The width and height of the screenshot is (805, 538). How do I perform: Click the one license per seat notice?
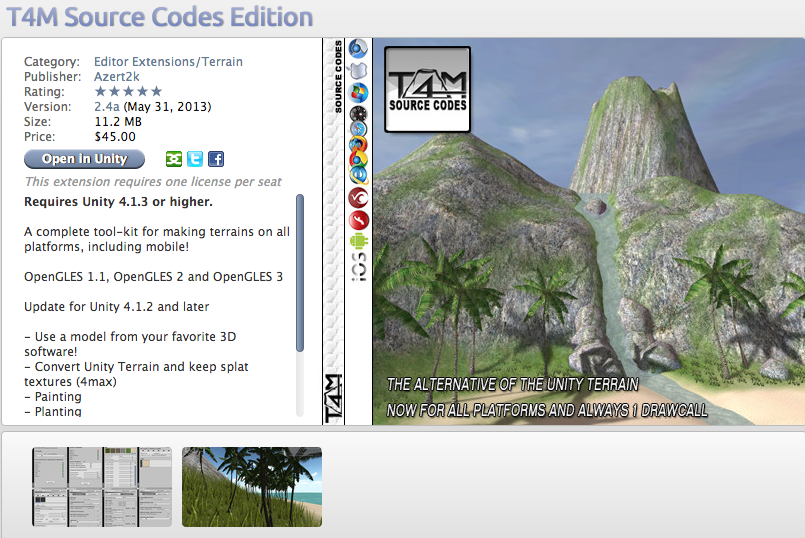point(153,182)
